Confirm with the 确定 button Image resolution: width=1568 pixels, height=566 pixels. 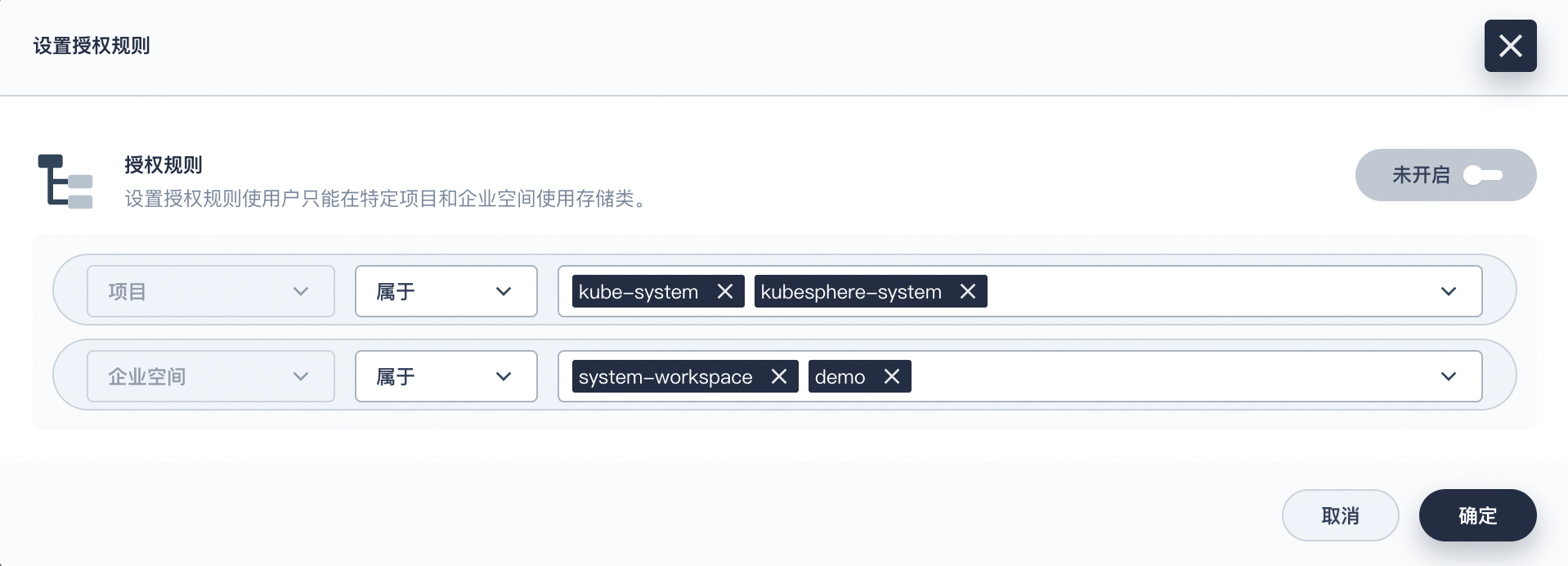point(1478,515)
